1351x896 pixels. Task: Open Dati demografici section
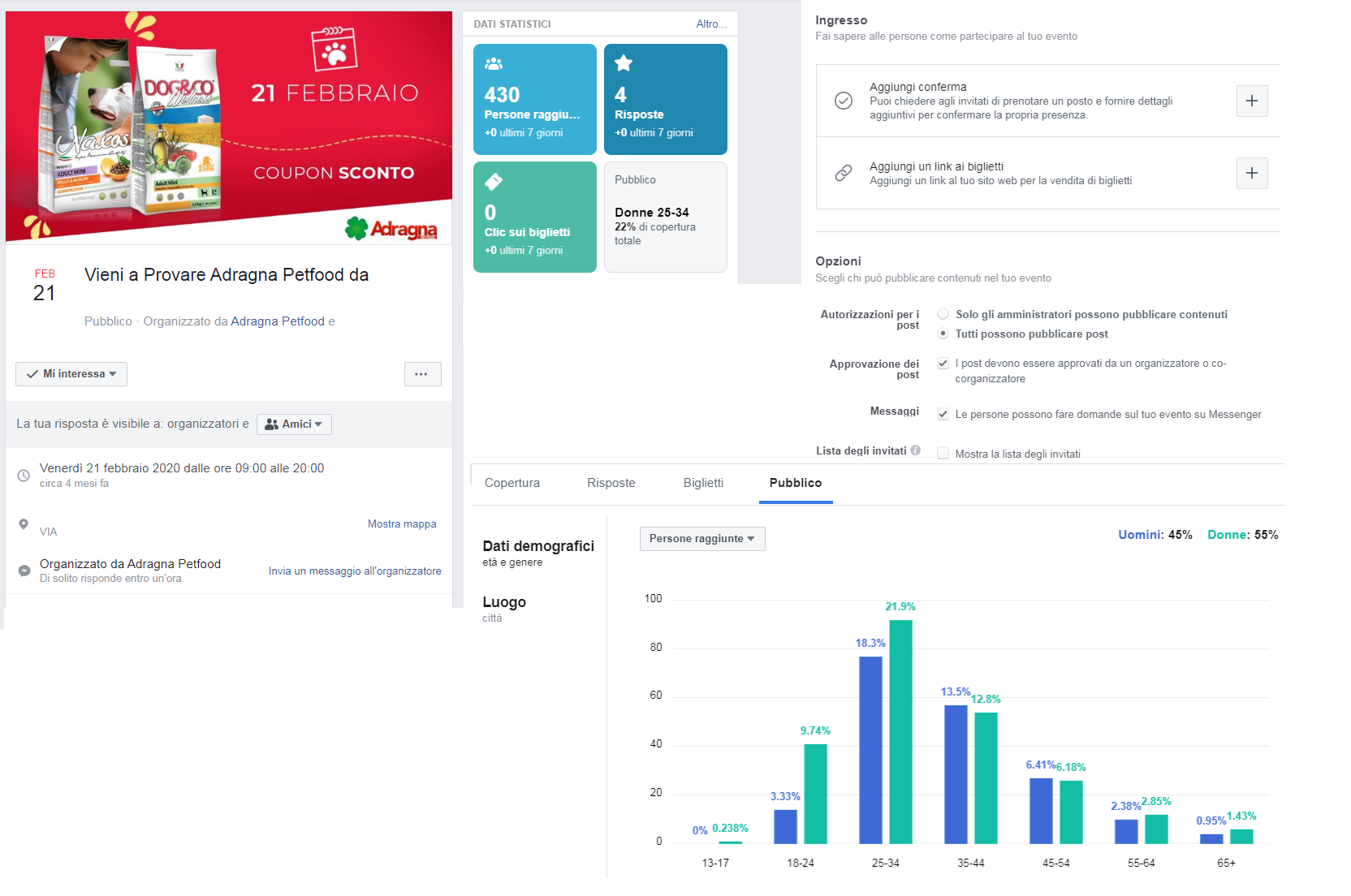pyautogui.click(x=538, y=553)
